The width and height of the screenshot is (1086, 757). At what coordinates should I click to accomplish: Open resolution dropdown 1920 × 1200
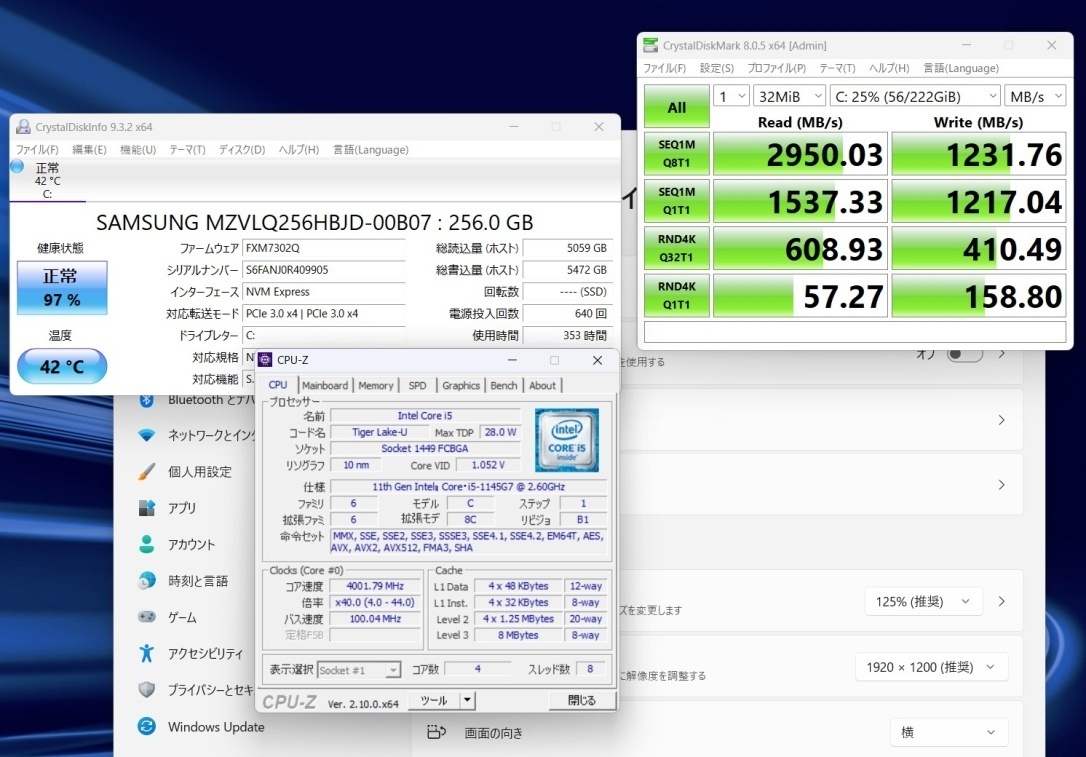click(x=932, y=667)
